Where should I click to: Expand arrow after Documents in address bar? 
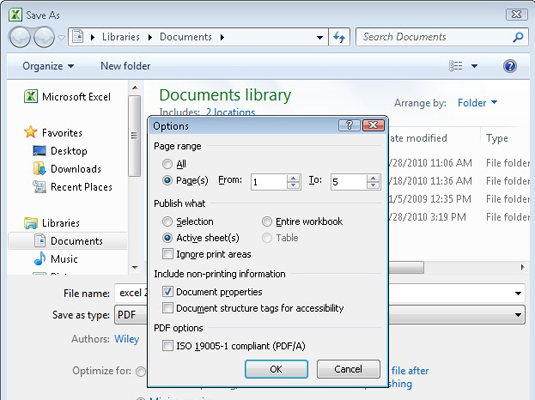click(x=222, y=37)
